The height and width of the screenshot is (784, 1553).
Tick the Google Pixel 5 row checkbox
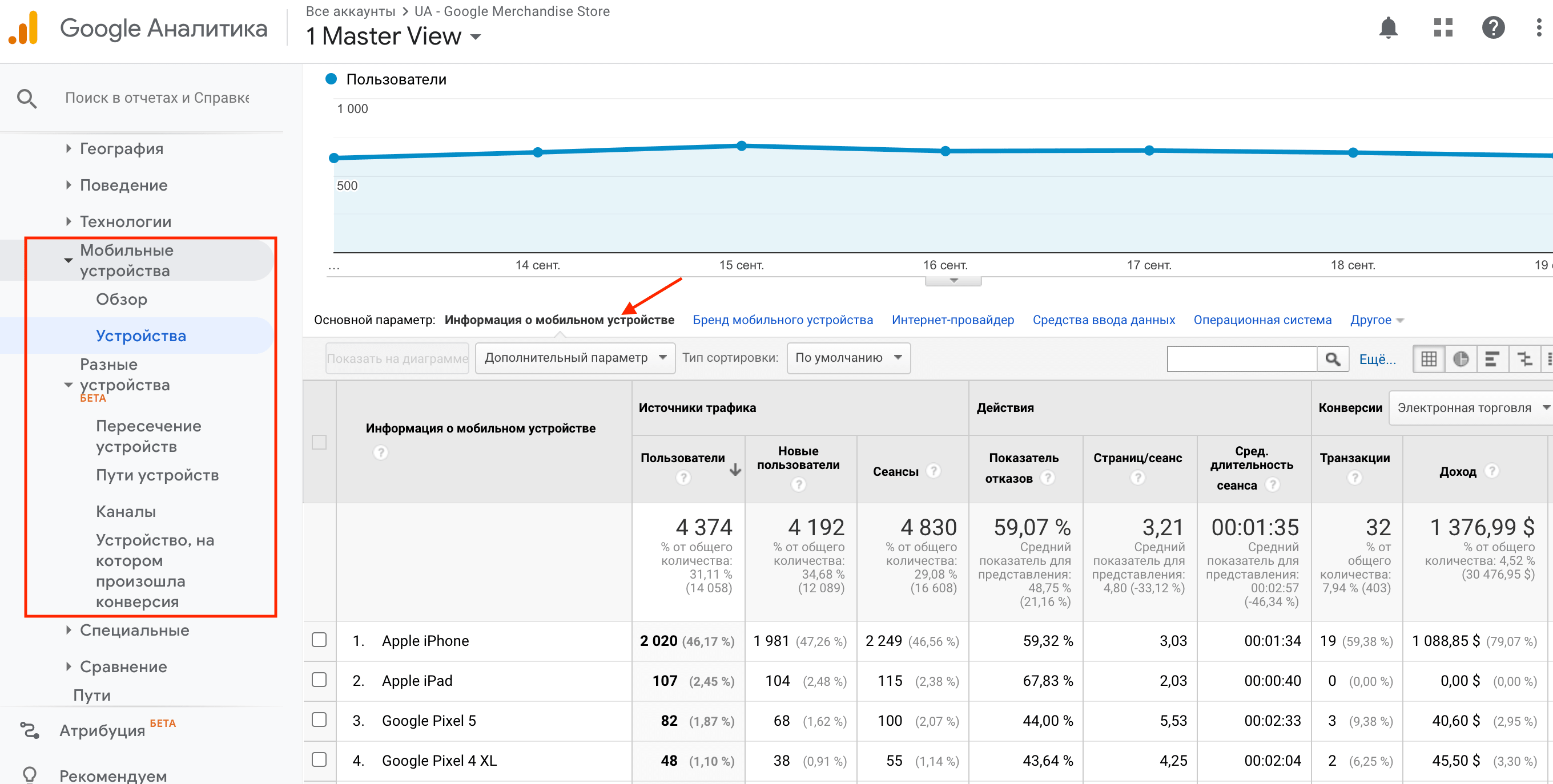point(319,720)
